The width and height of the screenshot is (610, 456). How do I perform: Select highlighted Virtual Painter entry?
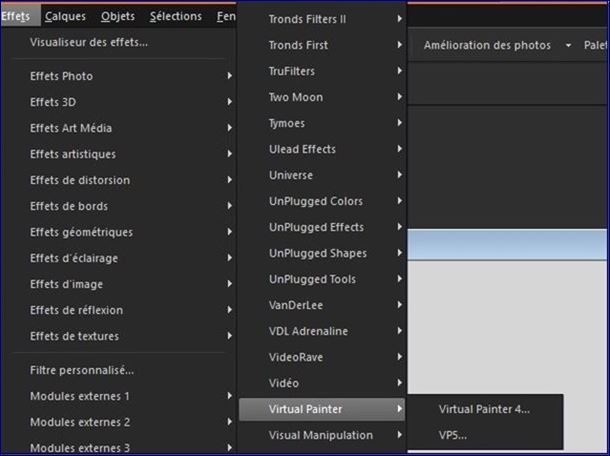coord(322,409)
